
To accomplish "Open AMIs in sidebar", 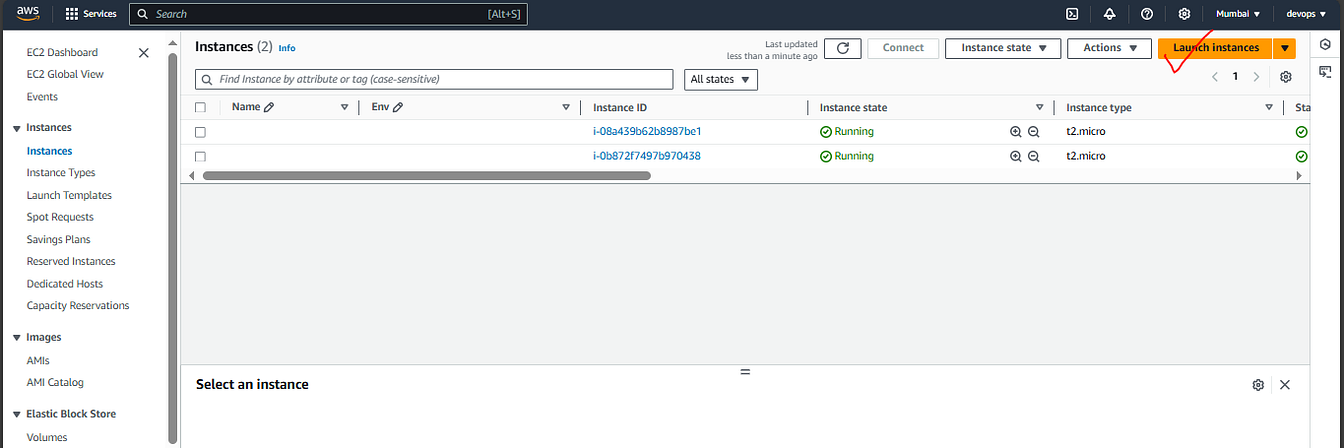I will point(38,360).
